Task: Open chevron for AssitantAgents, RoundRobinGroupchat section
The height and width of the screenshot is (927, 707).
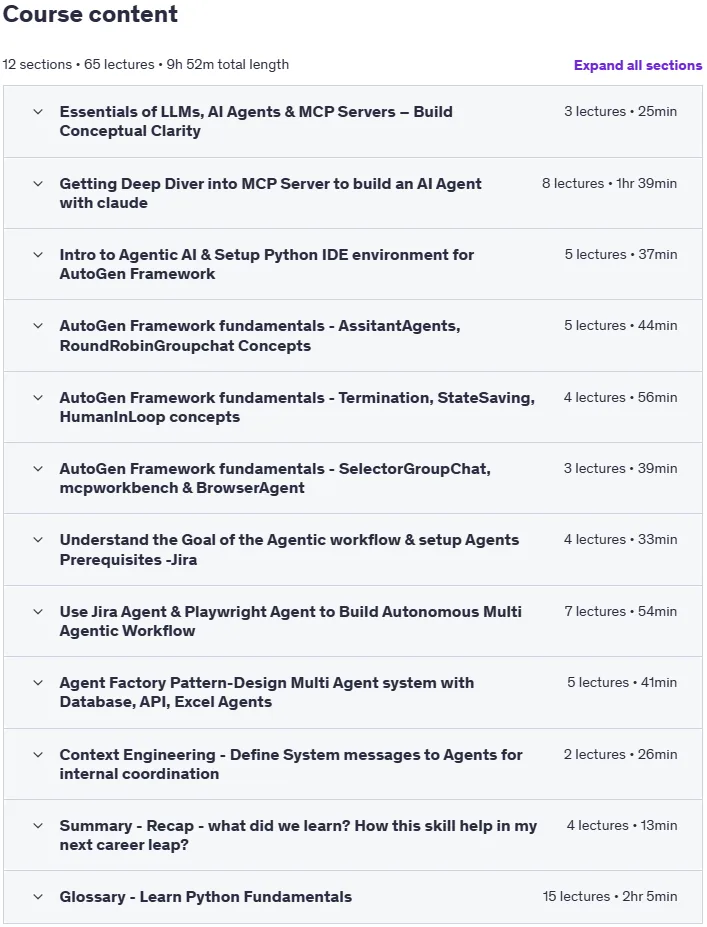Action: click(x=38, y=326)
